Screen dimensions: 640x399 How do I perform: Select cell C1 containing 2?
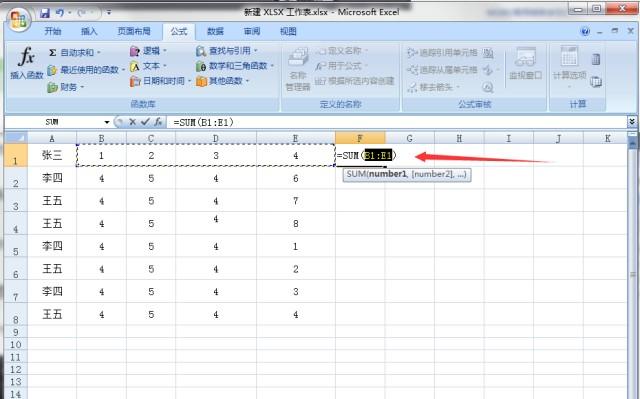pyautogui.click(x=151, y=155)
